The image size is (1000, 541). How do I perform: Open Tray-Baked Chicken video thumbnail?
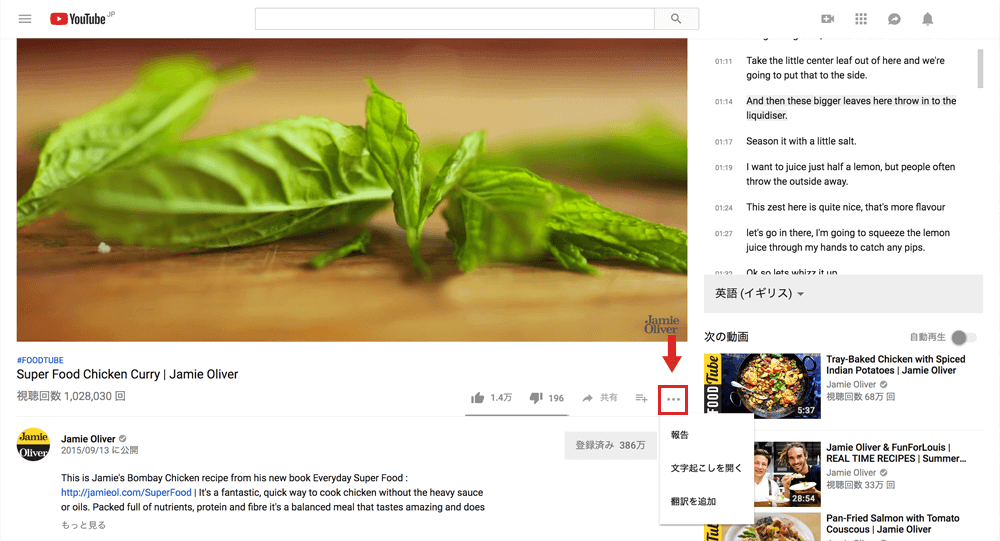pyautogui.click(x=762, y=386)
